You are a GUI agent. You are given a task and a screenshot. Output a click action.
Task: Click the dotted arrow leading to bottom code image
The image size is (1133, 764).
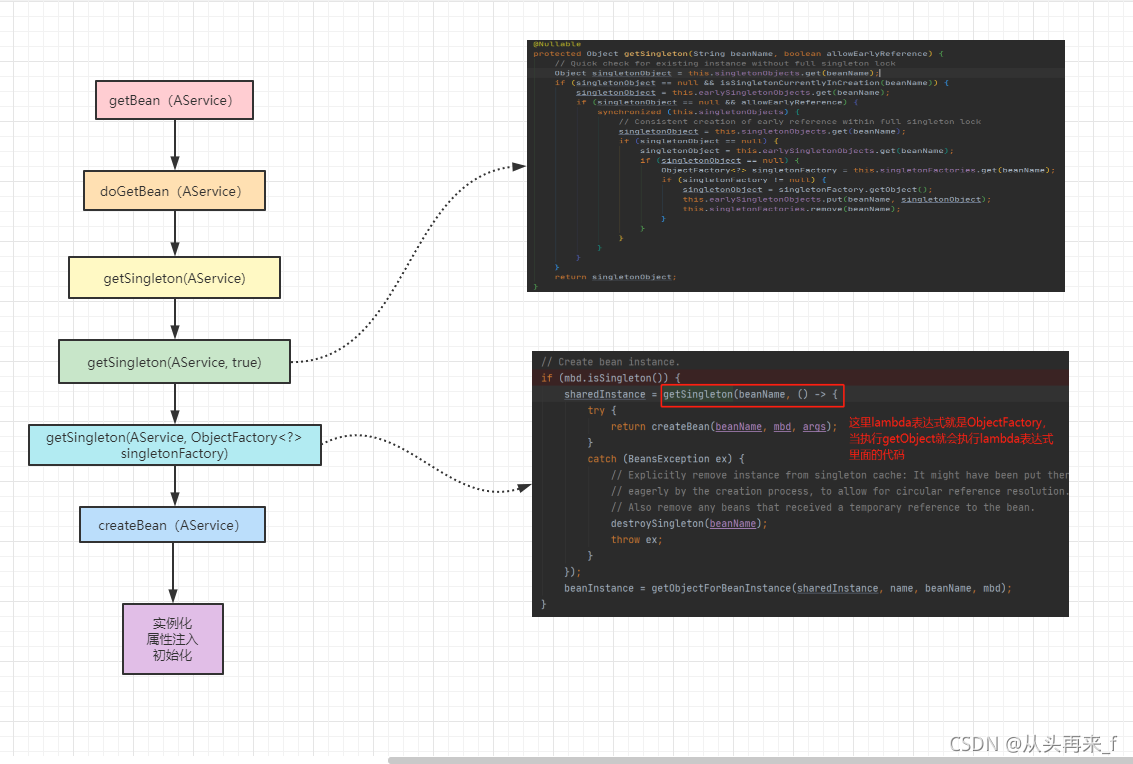tap(426, 463)
